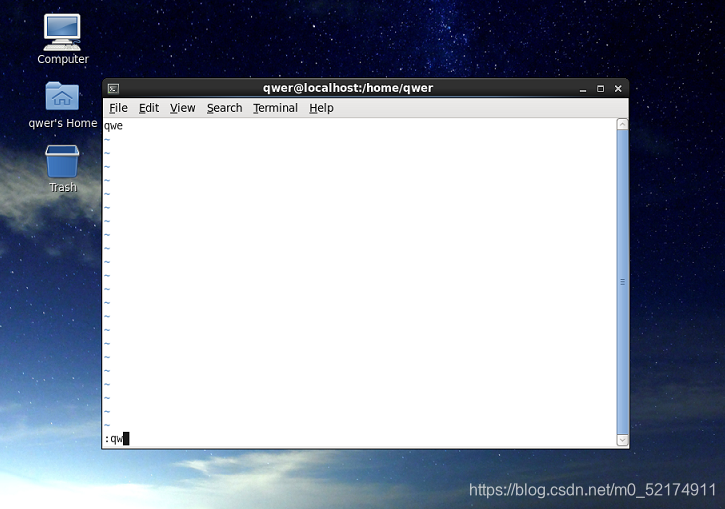Image resolution: width=725 pixels, height=509 pixels.
Task: Open the Terminal menu
Action: point(276,108)
